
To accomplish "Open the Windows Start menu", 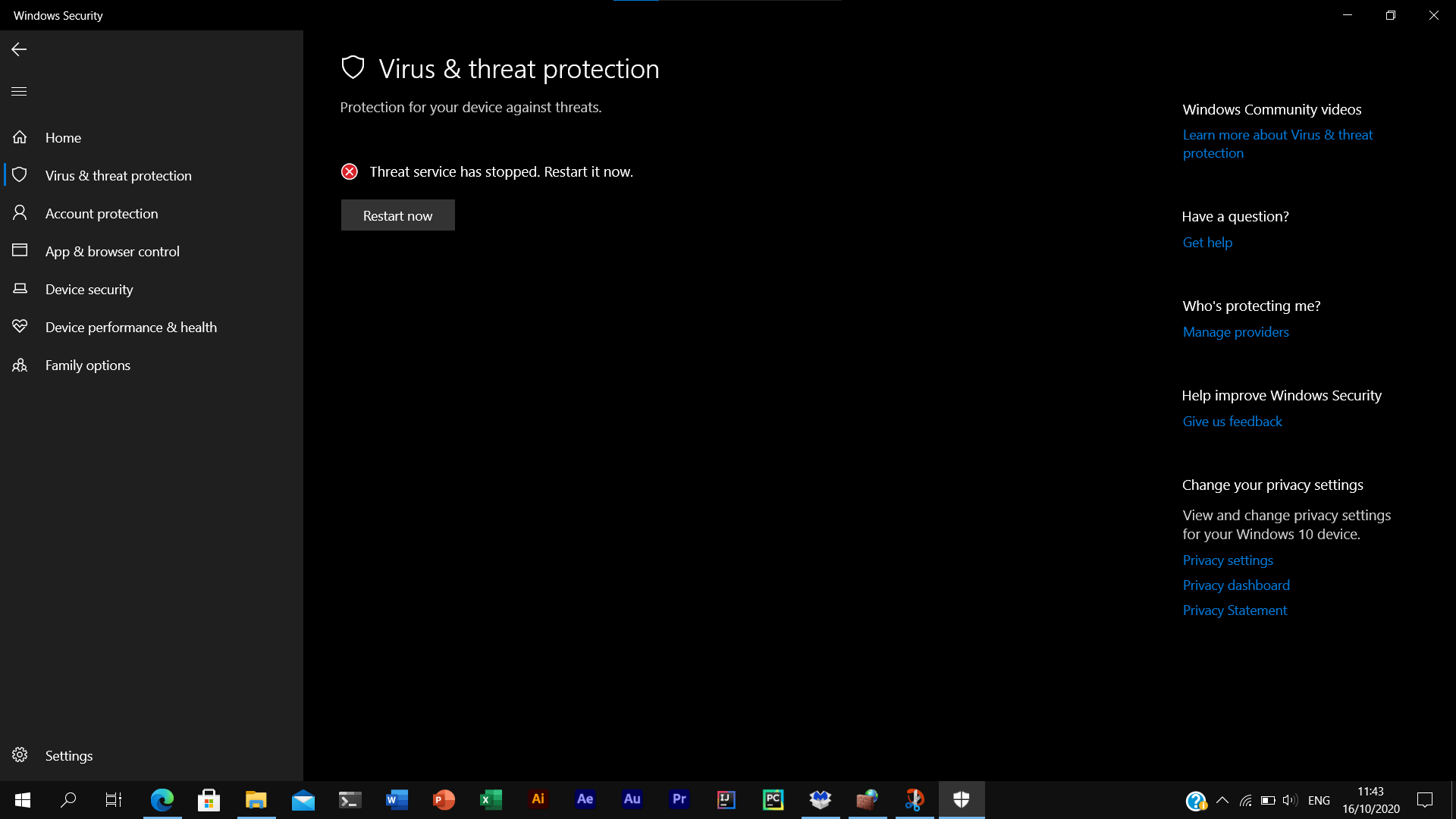I will click(22, 800).
